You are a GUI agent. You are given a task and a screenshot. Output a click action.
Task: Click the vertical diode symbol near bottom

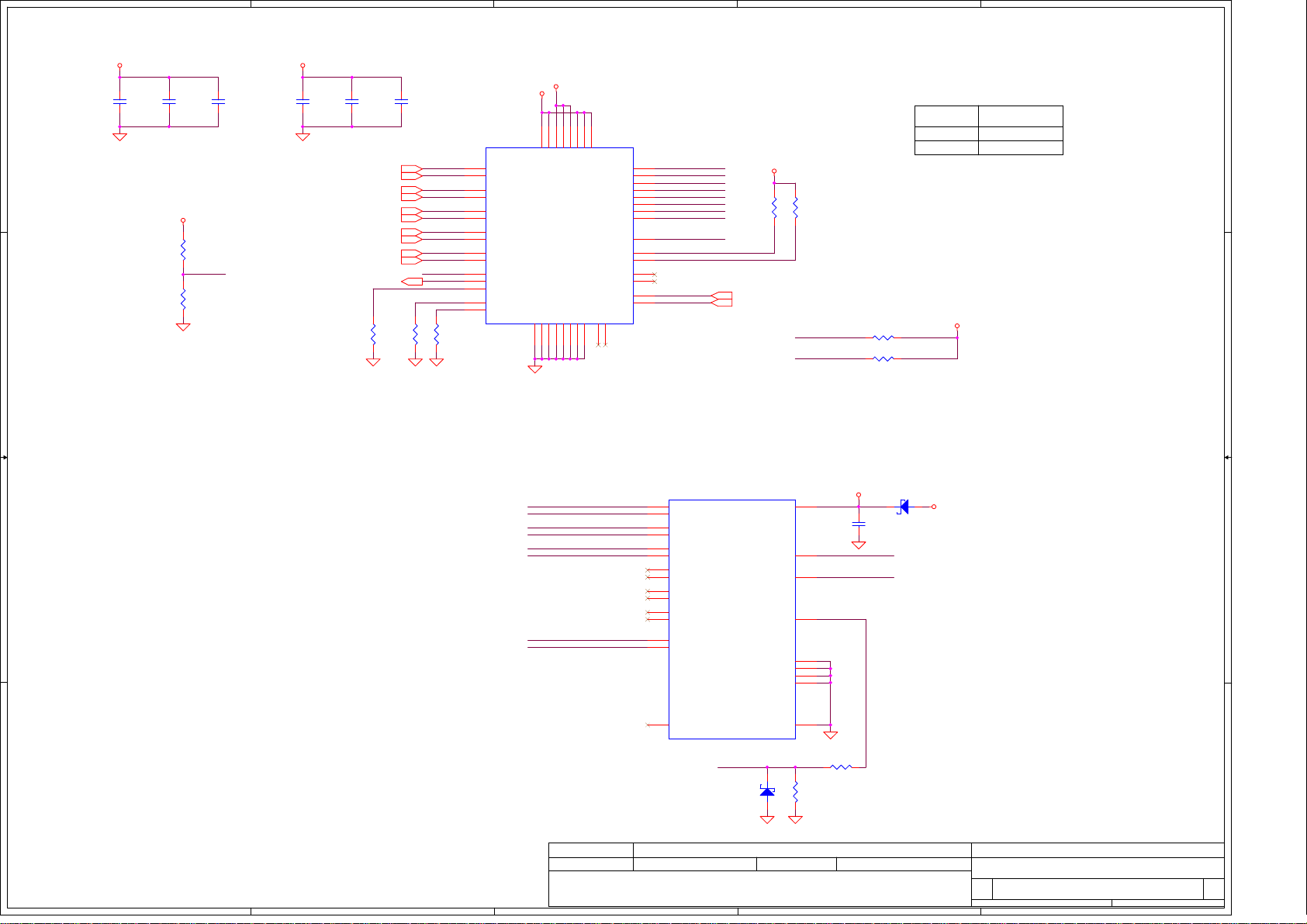pos(767,791)
